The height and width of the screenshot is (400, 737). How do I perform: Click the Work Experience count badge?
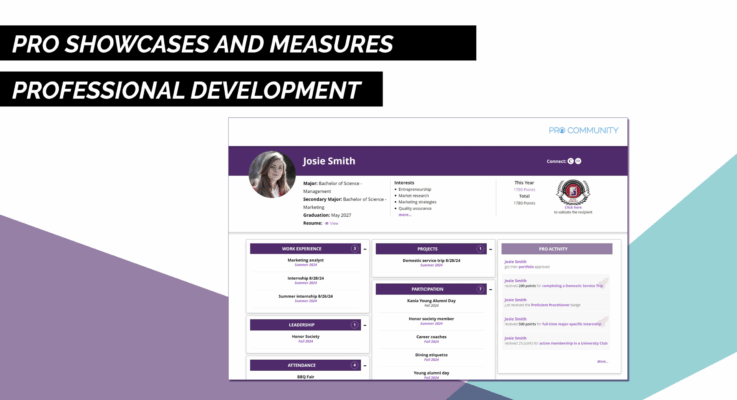[x=354, y=248]
